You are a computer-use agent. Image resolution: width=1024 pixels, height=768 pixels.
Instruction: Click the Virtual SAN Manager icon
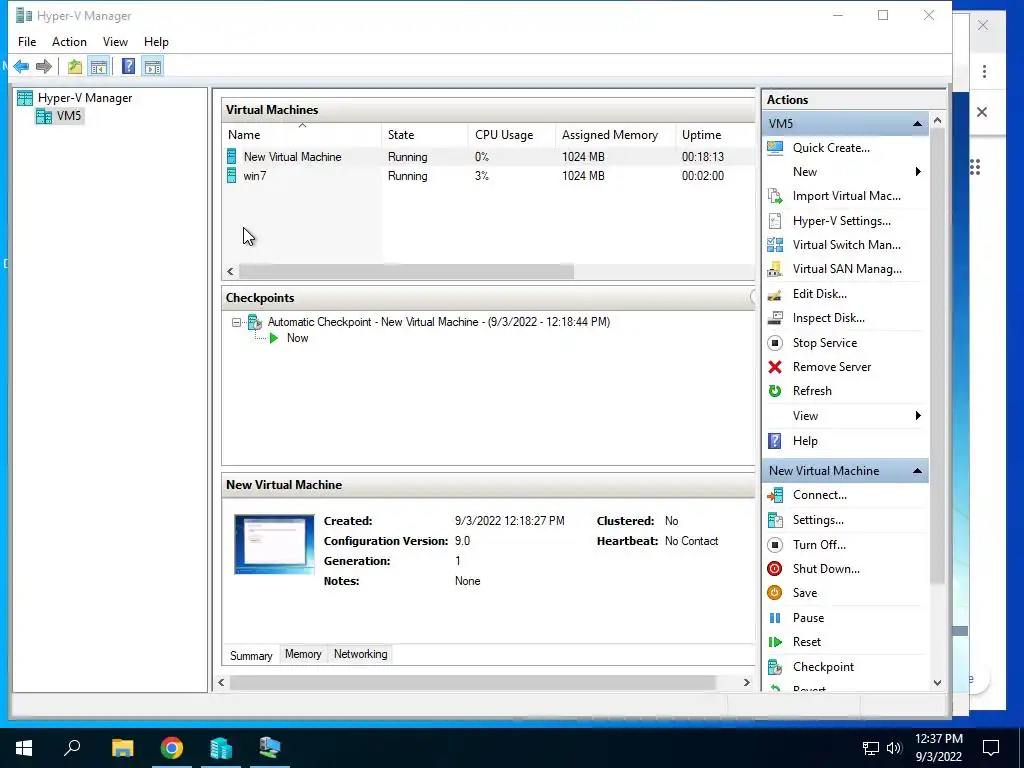click(775, 269)
